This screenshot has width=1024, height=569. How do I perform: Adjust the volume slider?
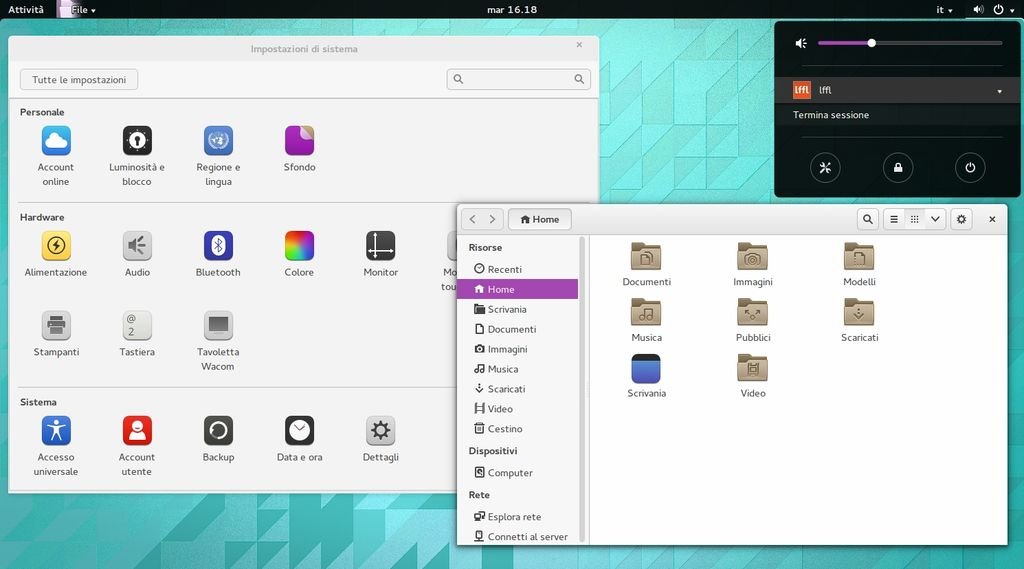pyautogui.click(x=872, y=43)
